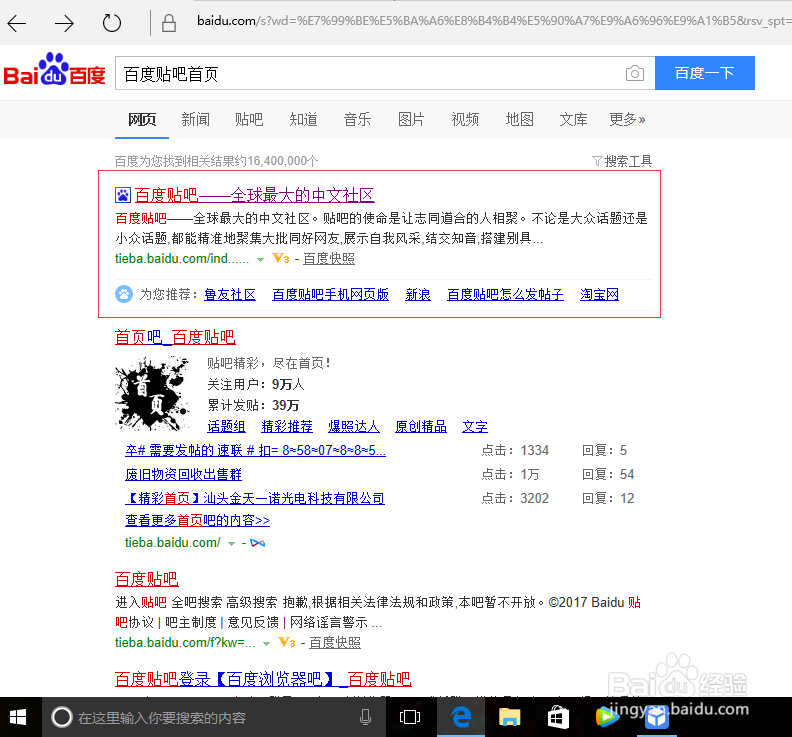Click the paw recommendation icon before 为您推荐
The height and width of the screenshot is (737, 792).
tap(124, 294)
